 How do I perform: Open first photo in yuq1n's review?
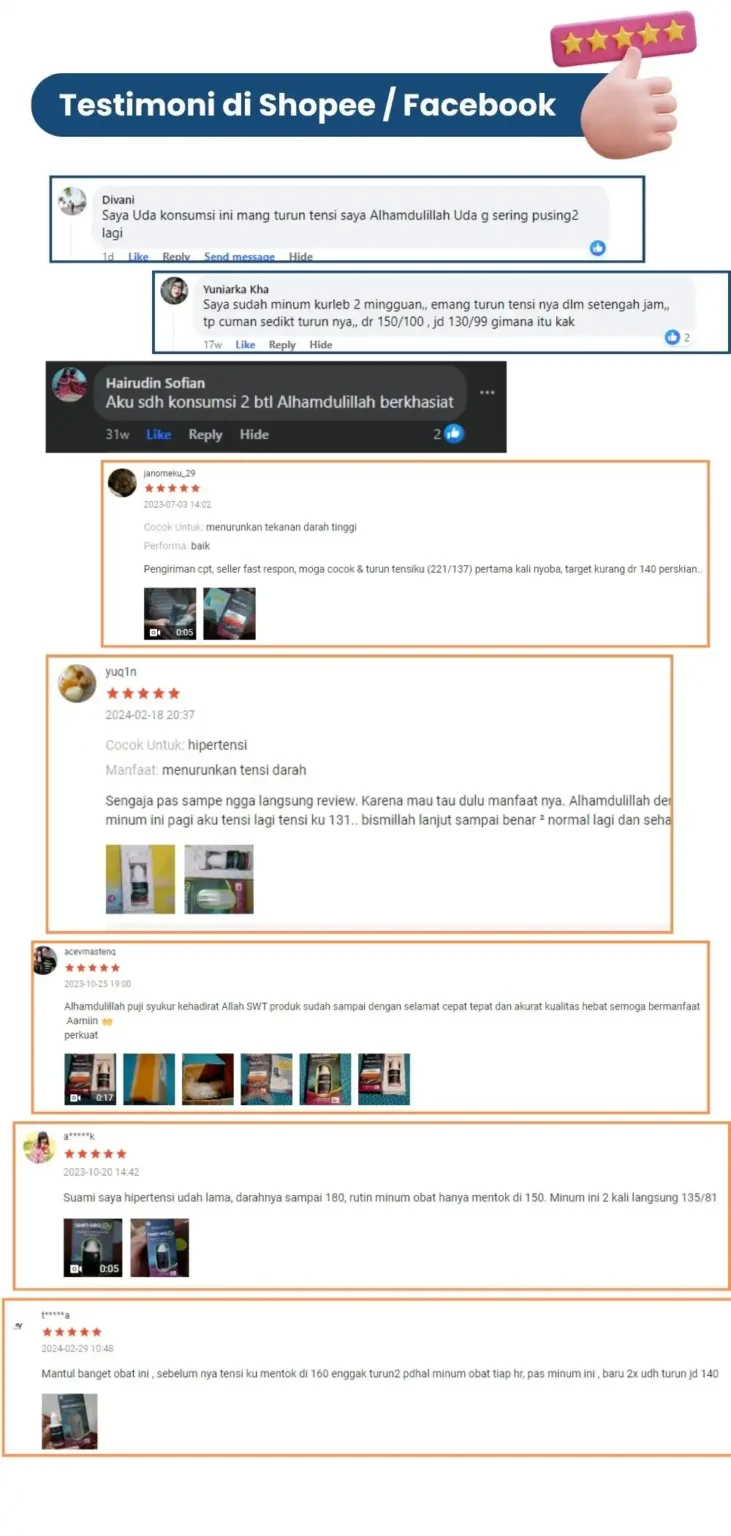[x=140, y=879]
